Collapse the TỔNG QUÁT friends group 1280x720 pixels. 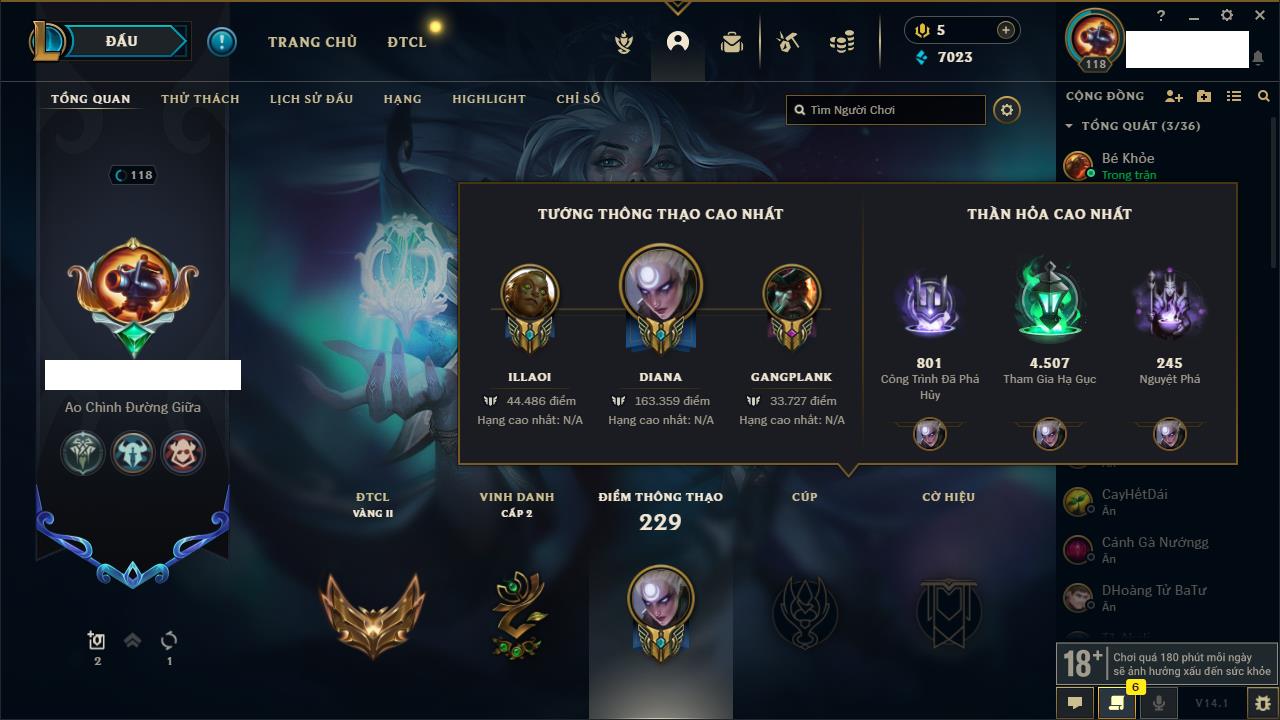point(1069,126)
